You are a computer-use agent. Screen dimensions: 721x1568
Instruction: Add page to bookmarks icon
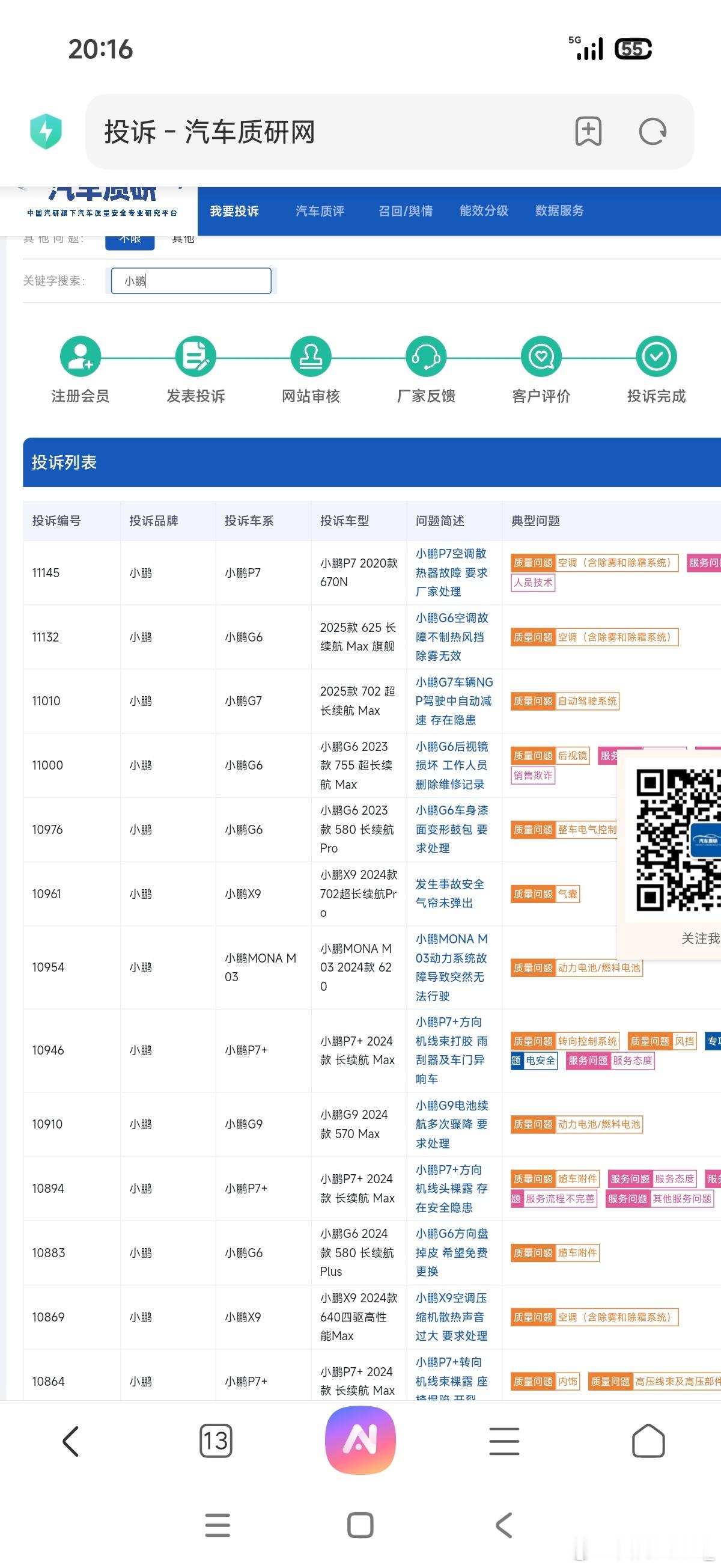pyautogui.click(x=588, y=132)
